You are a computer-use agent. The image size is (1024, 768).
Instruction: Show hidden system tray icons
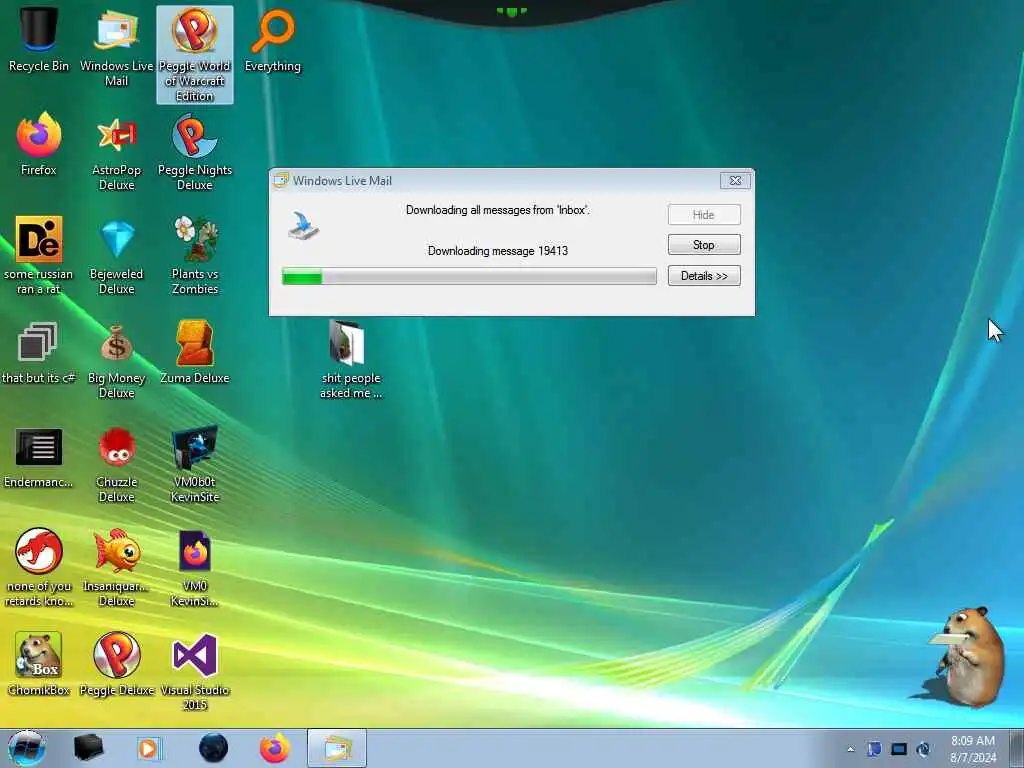(850, 749)
